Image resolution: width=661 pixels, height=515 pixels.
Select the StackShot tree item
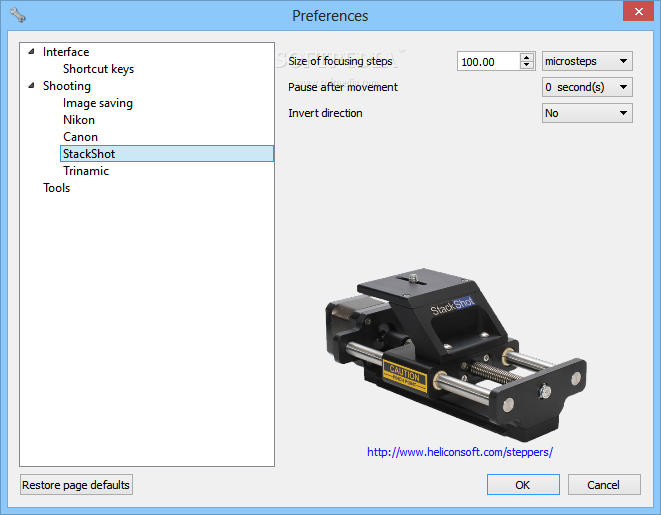coord(167,154)
